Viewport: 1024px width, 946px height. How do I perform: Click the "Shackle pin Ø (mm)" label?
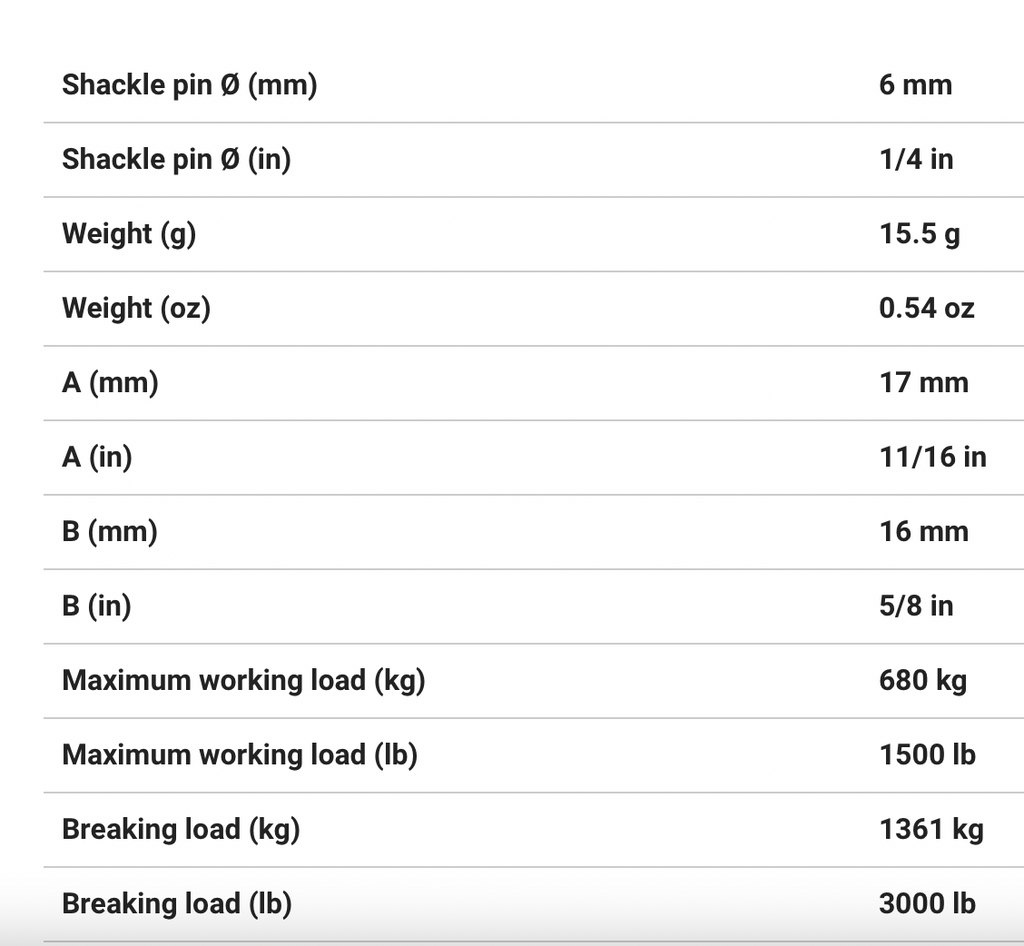point(189,85)
